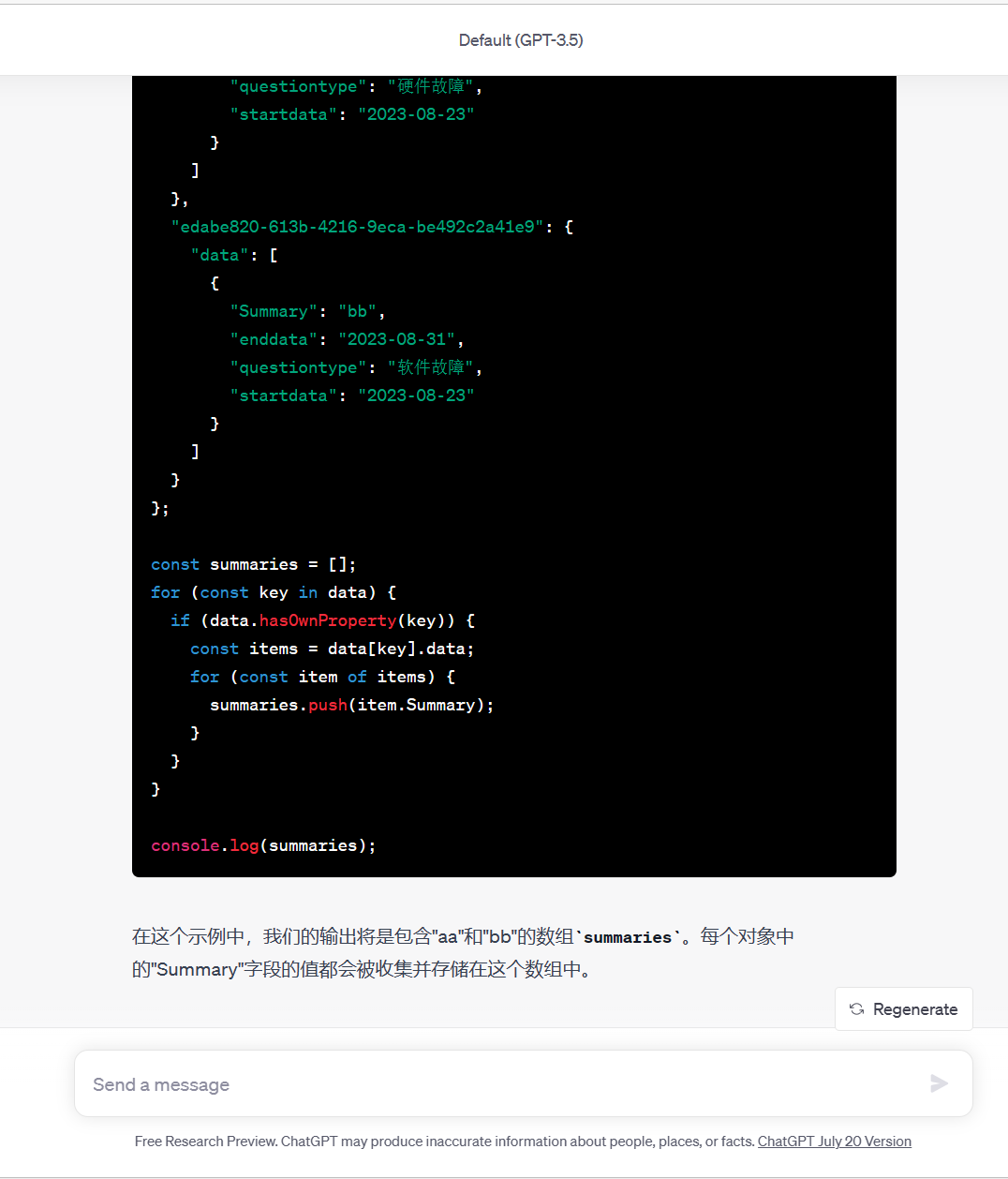Image resolution: width=1008 pixels, height=1179 pixels.
Task: Open the ChatGPT July 20 Version link
Action: 834,1142
